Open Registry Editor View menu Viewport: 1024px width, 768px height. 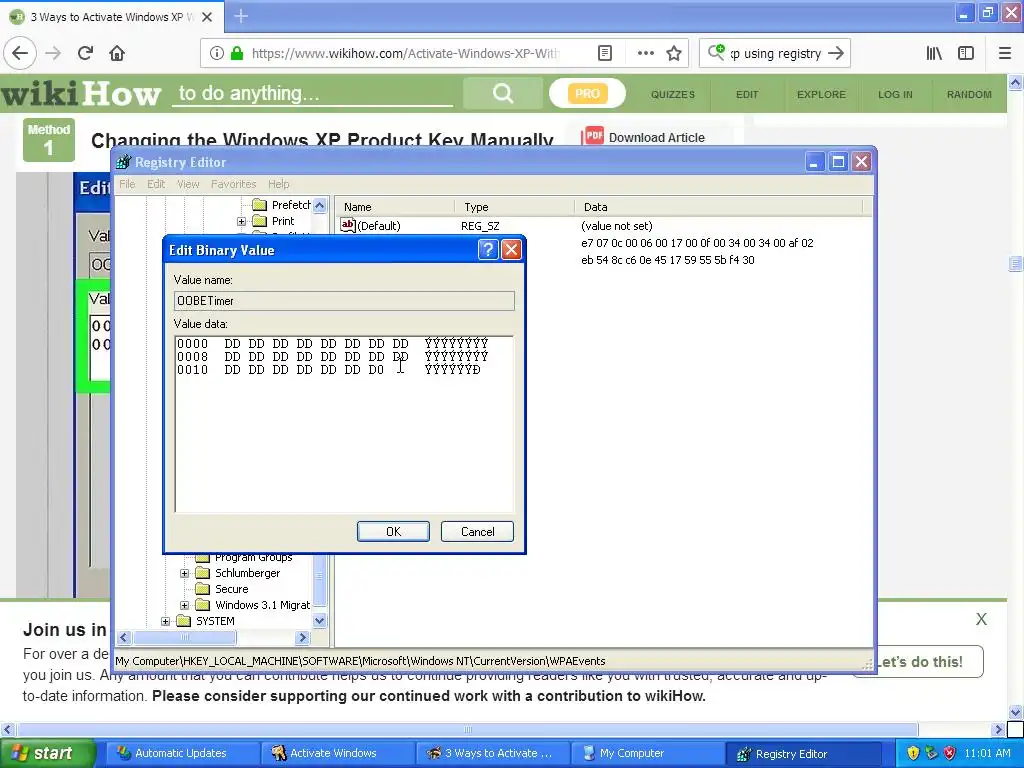coord(188,184)
